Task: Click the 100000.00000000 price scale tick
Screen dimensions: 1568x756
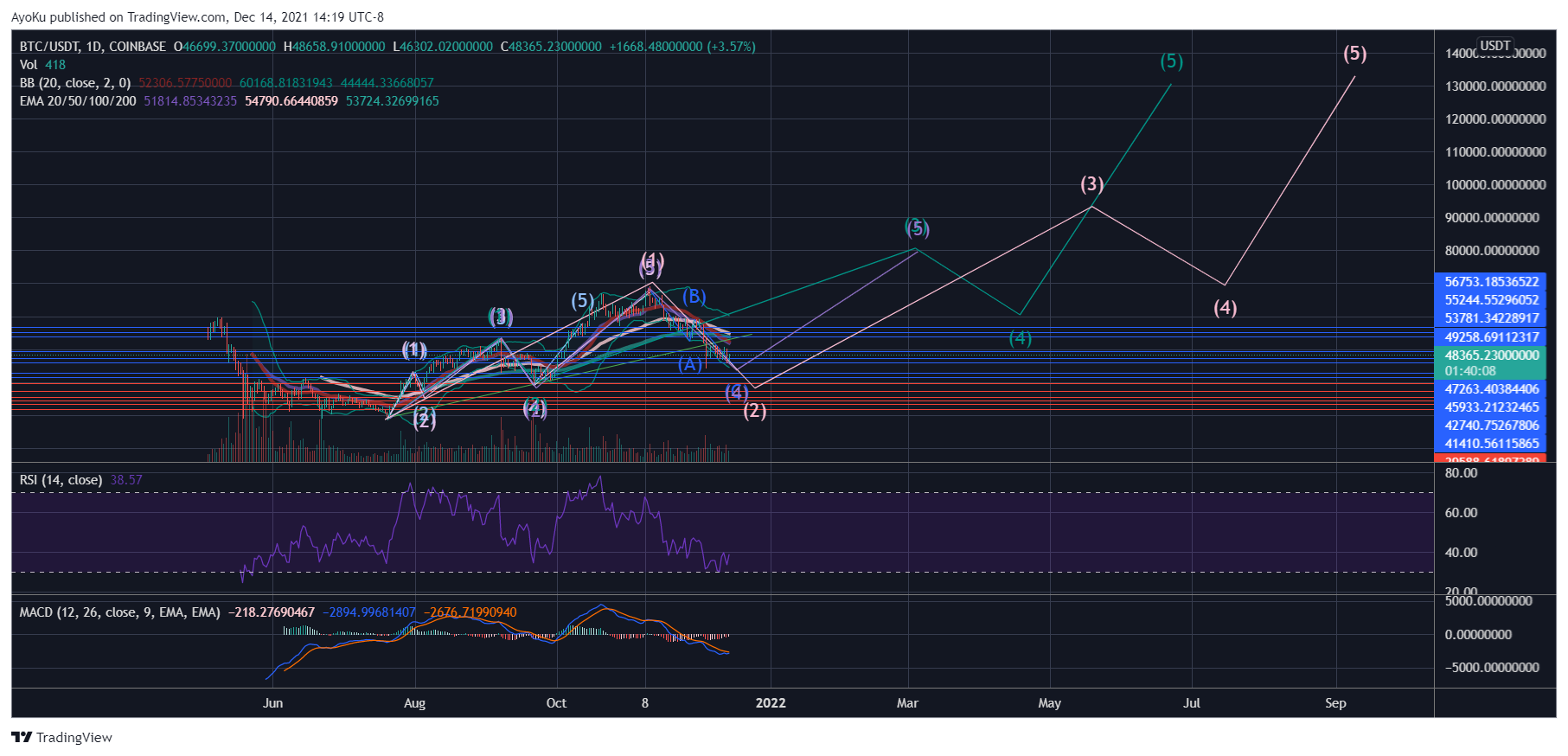Action: tap(1495, 185)
